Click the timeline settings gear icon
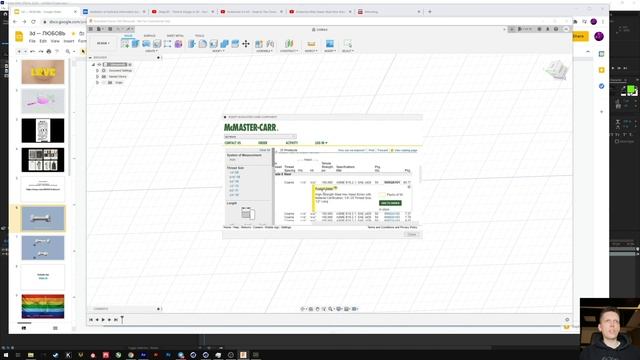640x360 pixels. pos(567,320)
